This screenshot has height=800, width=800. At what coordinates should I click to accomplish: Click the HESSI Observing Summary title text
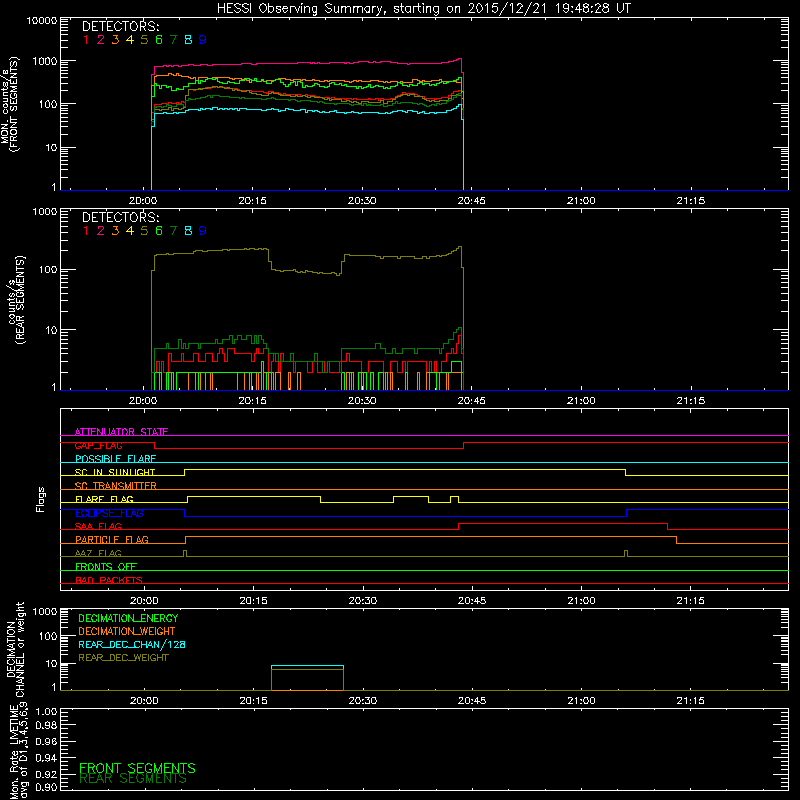tap(423, 9)
